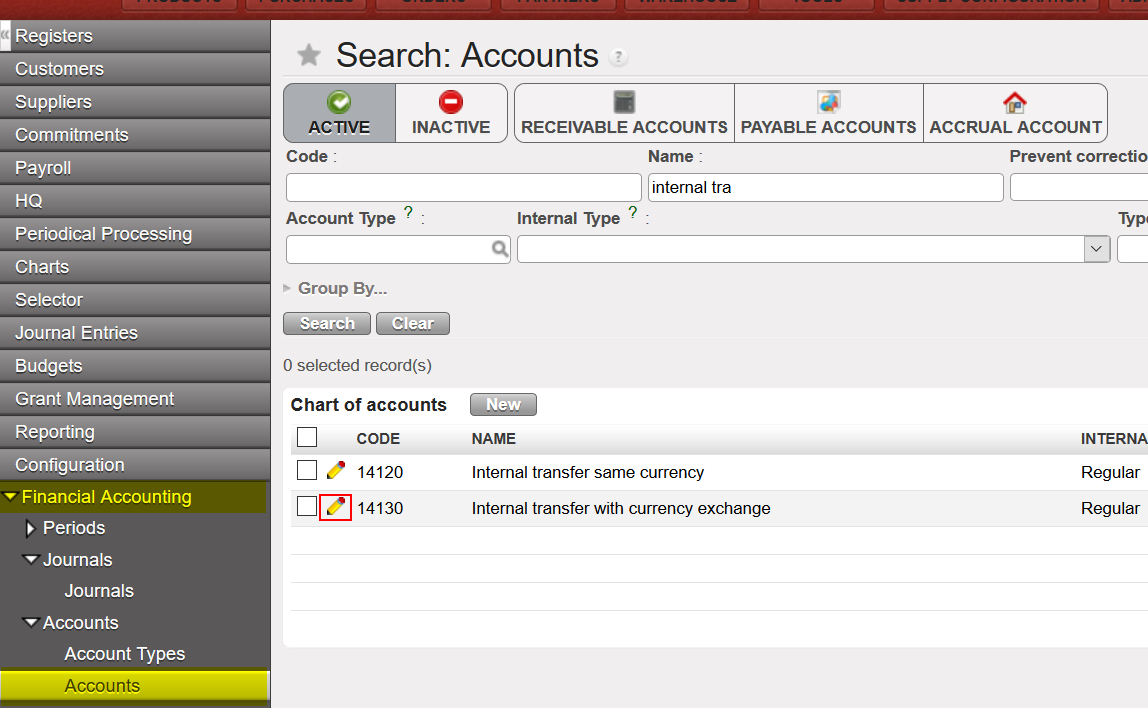Filter by Accrual Account
The height and width of the screenshot is (708, 1148).
(x=1015, y=113)
